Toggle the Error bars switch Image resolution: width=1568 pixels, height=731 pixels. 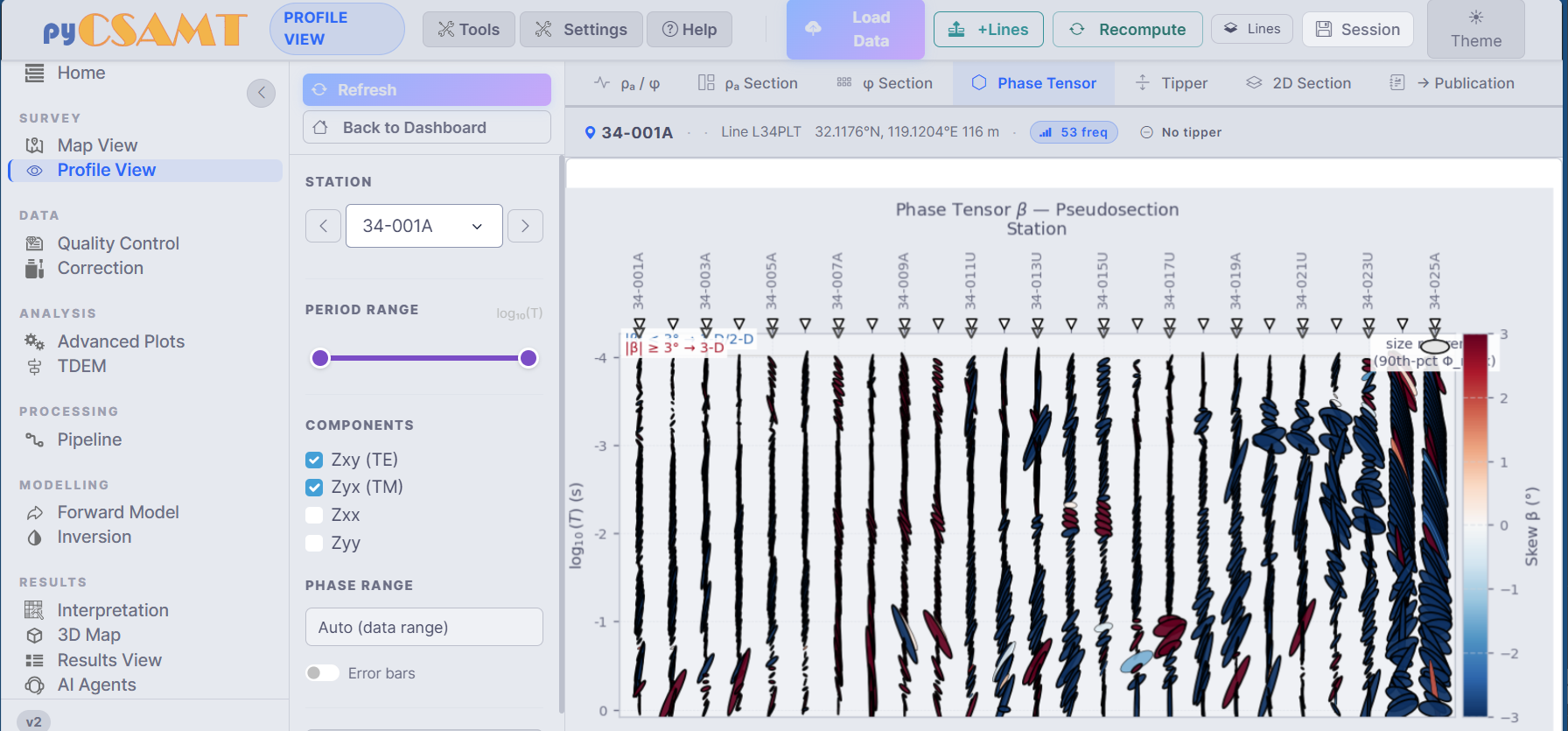[x=322, y=673]
